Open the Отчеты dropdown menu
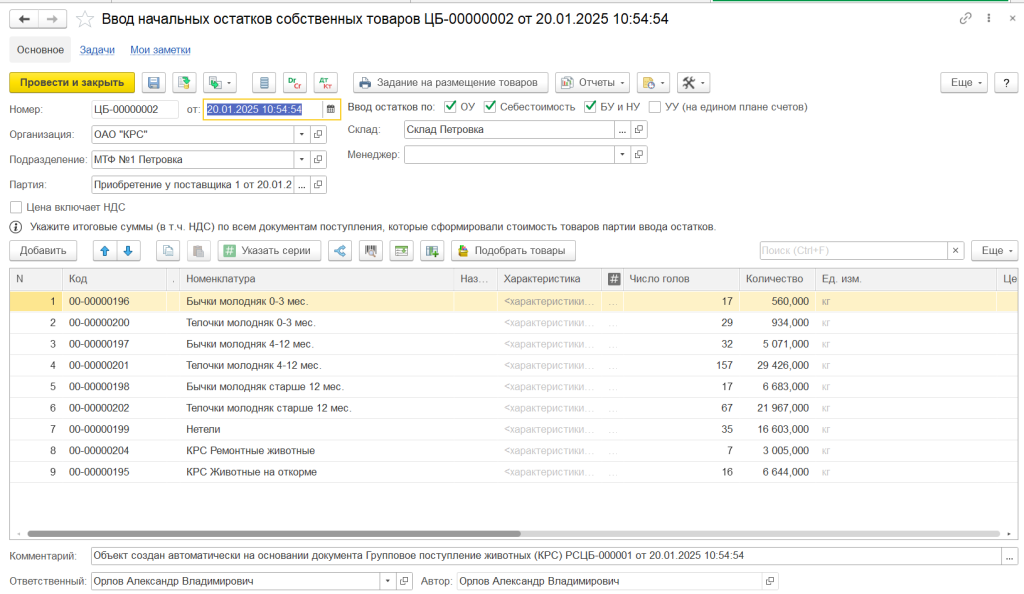Image resolution: width=1024 pixels, height=594 pixels. (x=593, y=83)
